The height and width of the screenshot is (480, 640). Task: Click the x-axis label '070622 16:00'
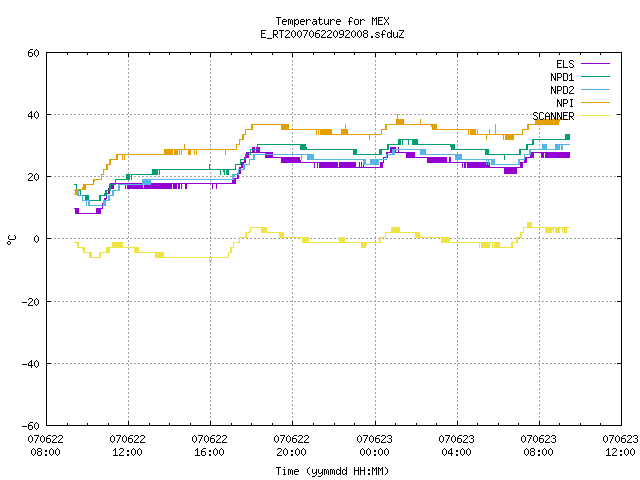click(209, 446)
